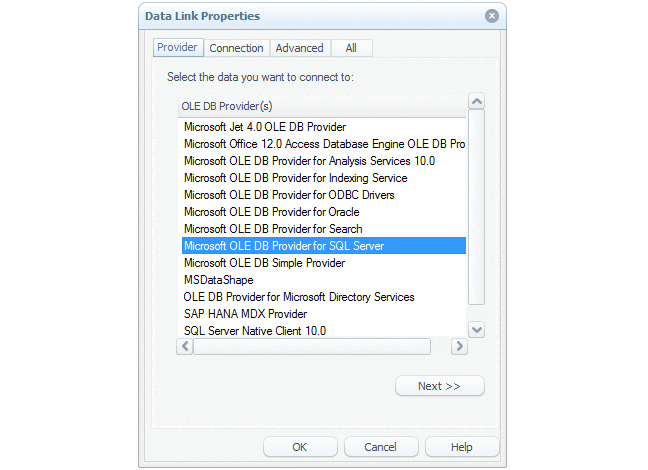Click the Cancel button
The image size is (648, 470).
point(381,447)
